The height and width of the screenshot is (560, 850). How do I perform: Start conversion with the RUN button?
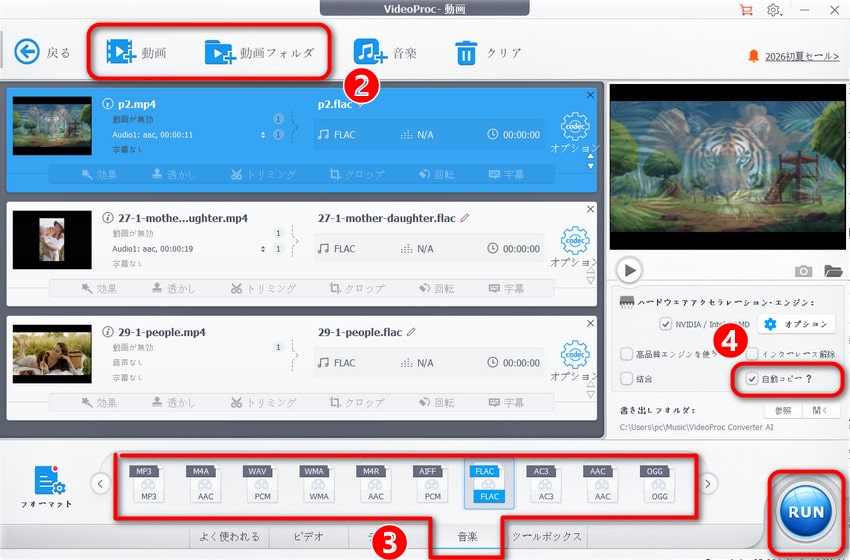tap(806, 511)
